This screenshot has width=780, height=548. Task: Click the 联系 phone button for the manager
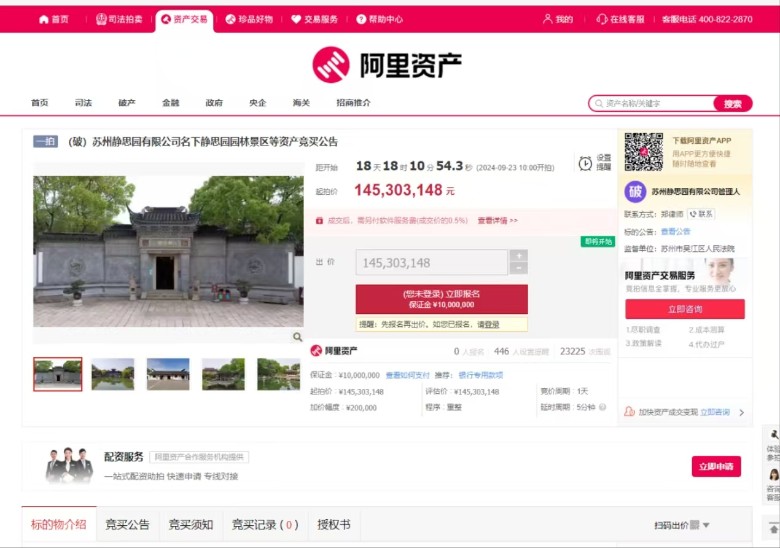pos(701,214)
